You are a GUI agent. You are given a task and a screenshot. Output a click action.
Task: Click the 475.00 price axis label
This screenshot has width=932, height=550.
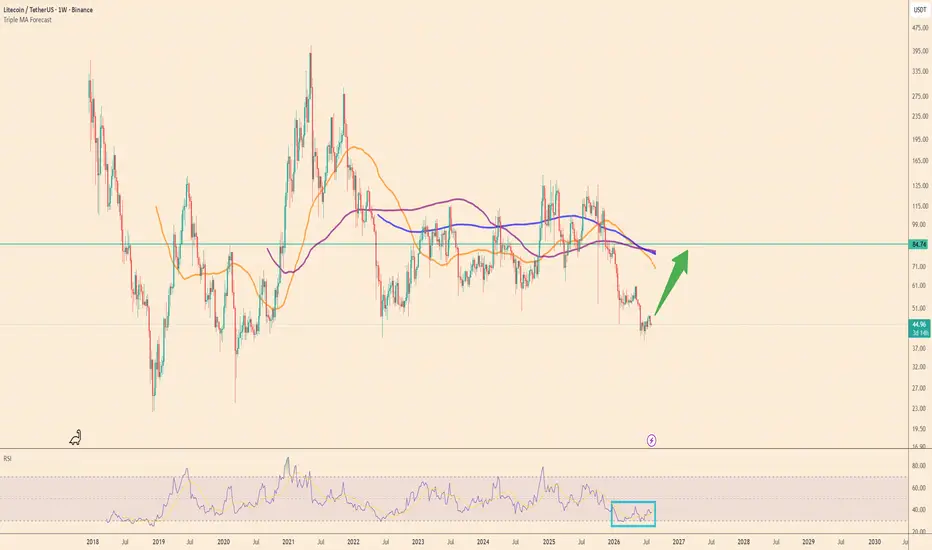pos(920,28)
